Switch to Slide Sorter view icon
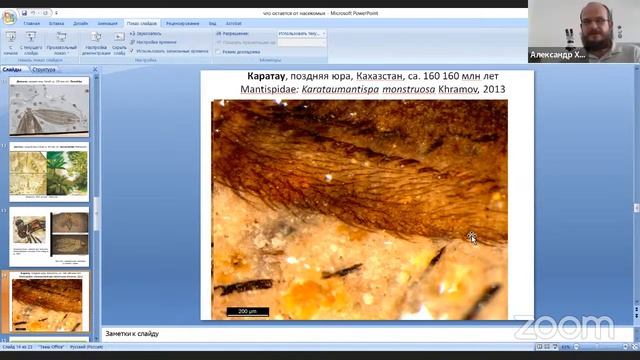 pos(547,347)
